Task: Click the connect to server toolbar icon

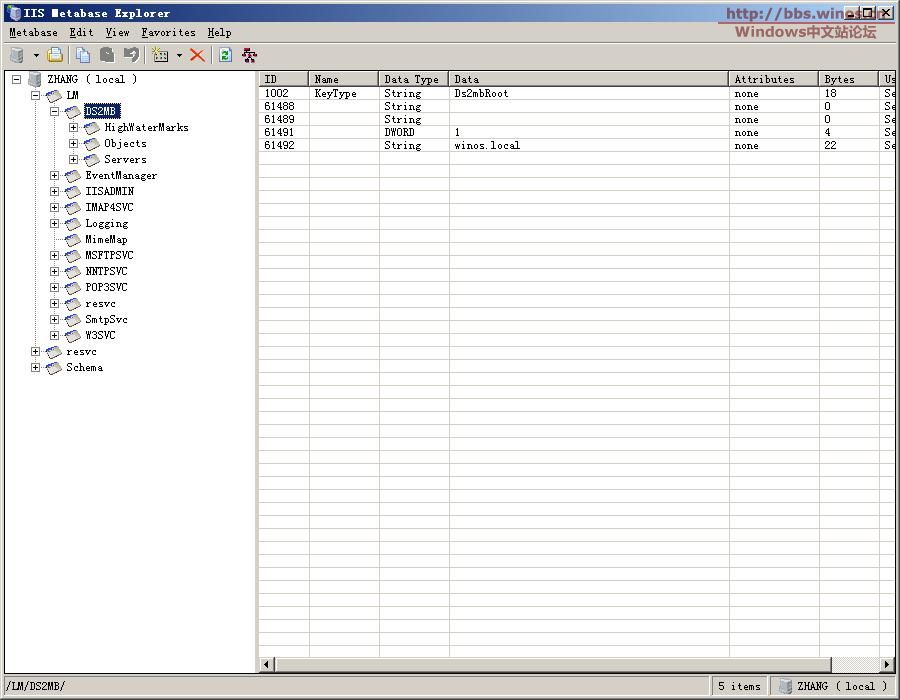Action: pos(16,55)
